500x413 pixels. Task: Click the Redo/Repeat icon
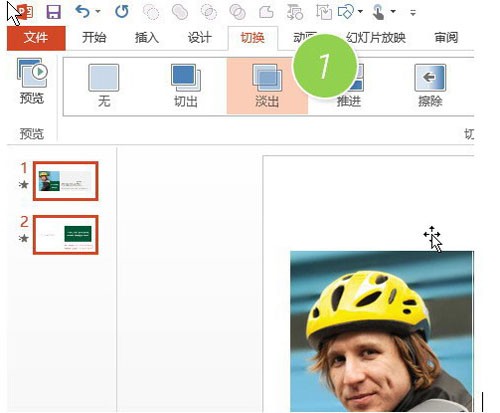point(122,12)
